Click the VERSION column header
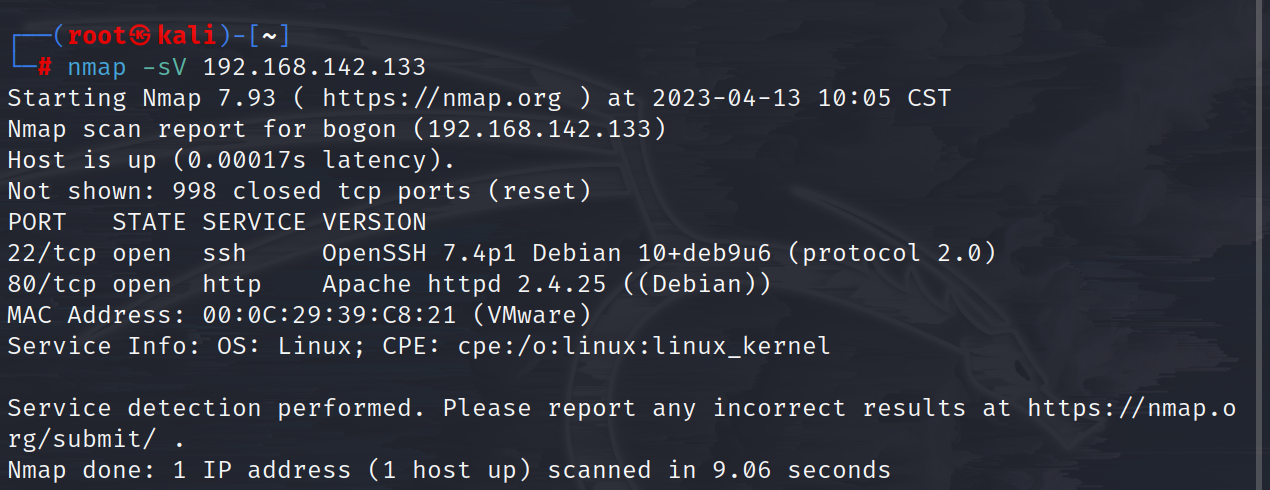1270x490 pixels. click(x=374, y=222)
